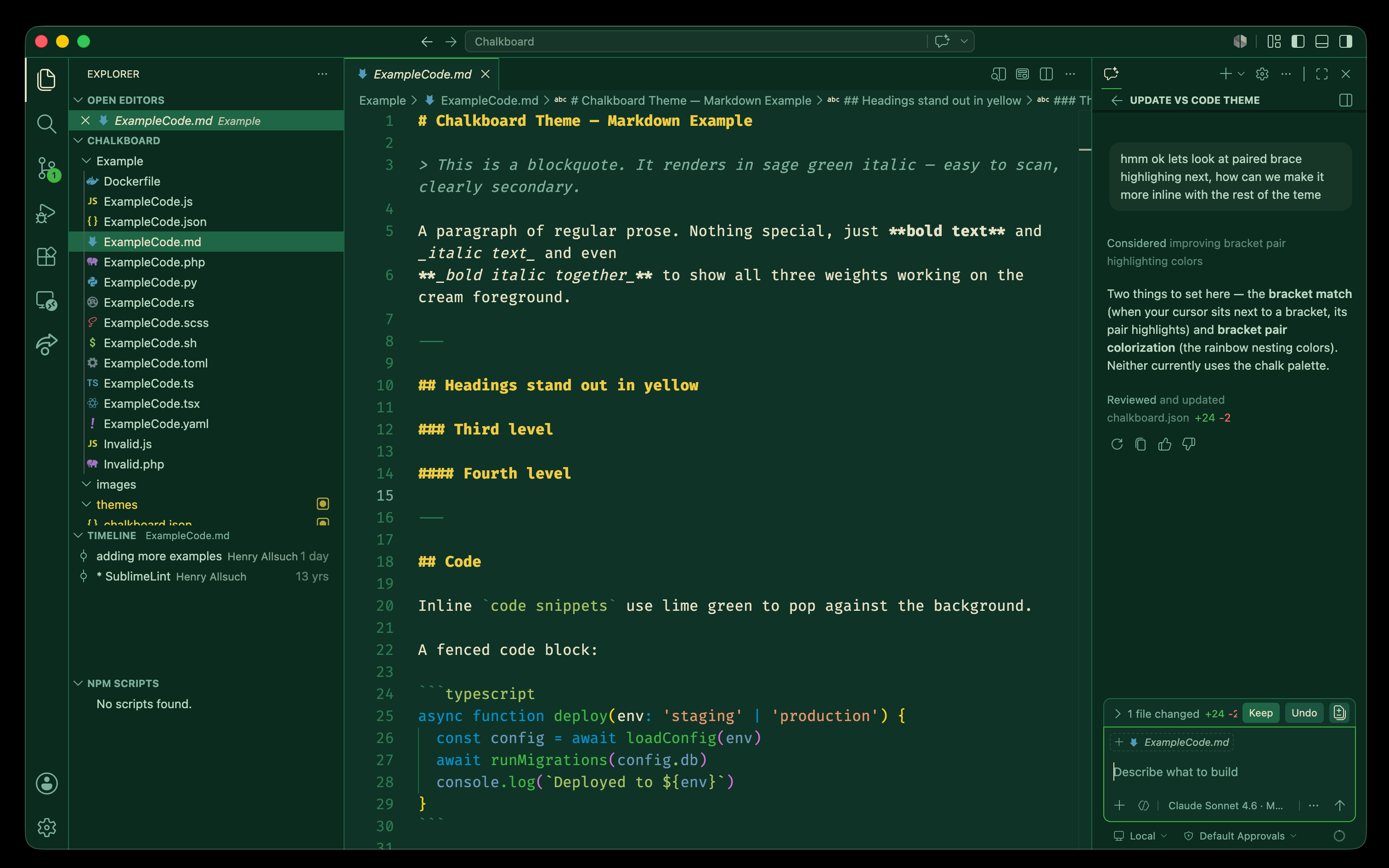The width and height of the screenshot is (1389, 868).
Task: Click the Headings stand out breadcrumb
Action: pos(932,101)
